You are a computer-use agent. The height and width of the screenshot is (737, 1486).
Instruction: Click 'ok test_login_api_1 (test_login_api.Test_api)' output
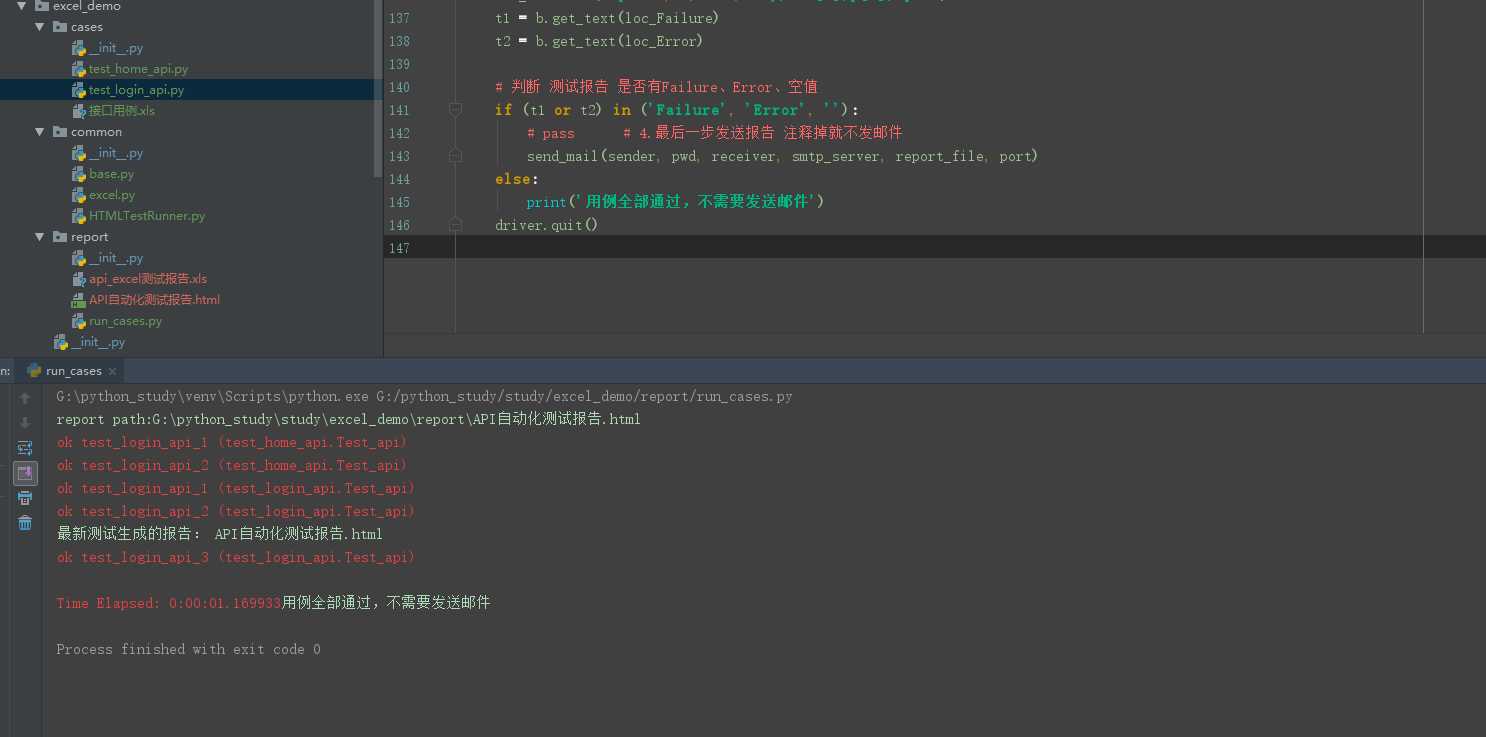(x=236, y=488)
